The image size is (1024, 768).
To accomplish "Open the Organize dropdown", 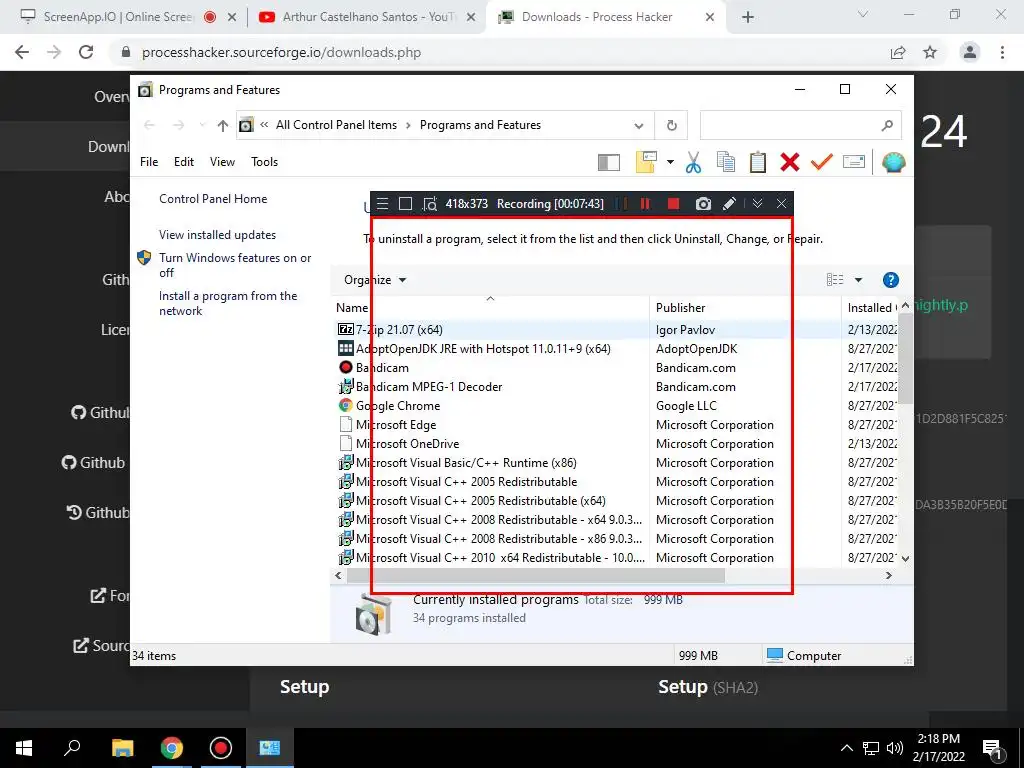I will (x=376, y=280).
